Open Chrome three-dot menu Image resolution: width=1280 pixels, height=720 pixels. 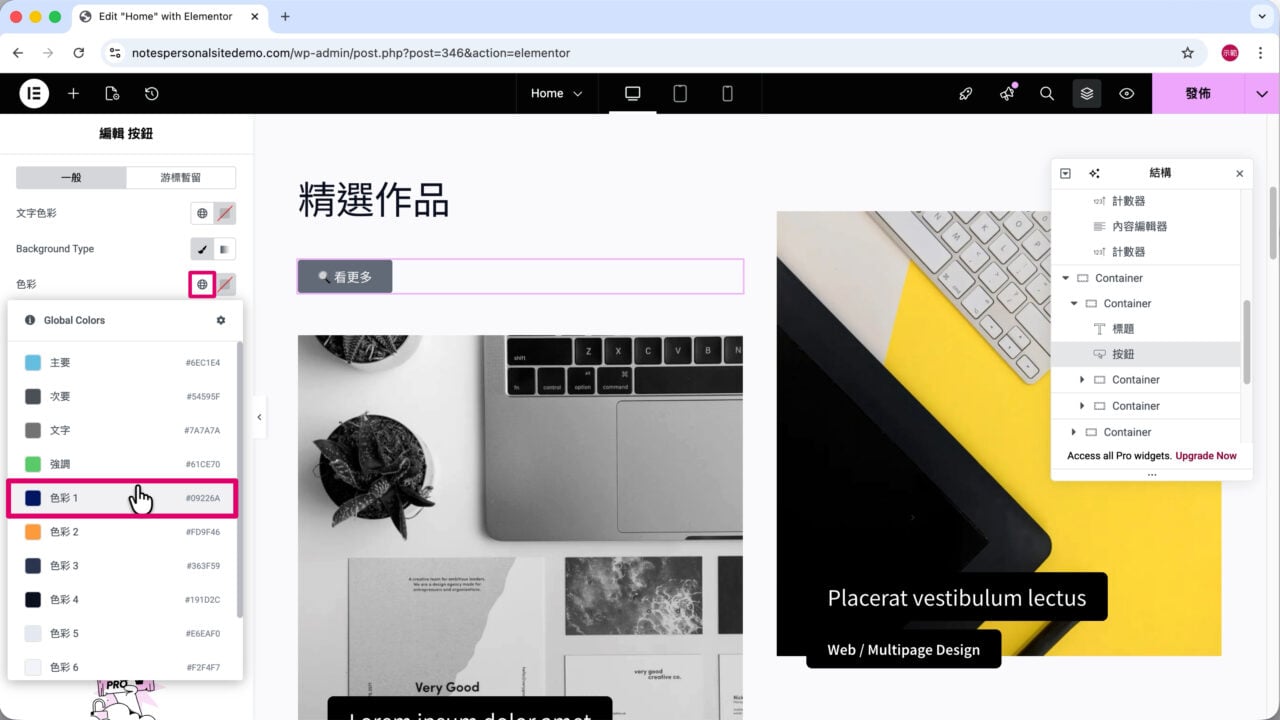pyautogui.click(x=1260, y=53)
